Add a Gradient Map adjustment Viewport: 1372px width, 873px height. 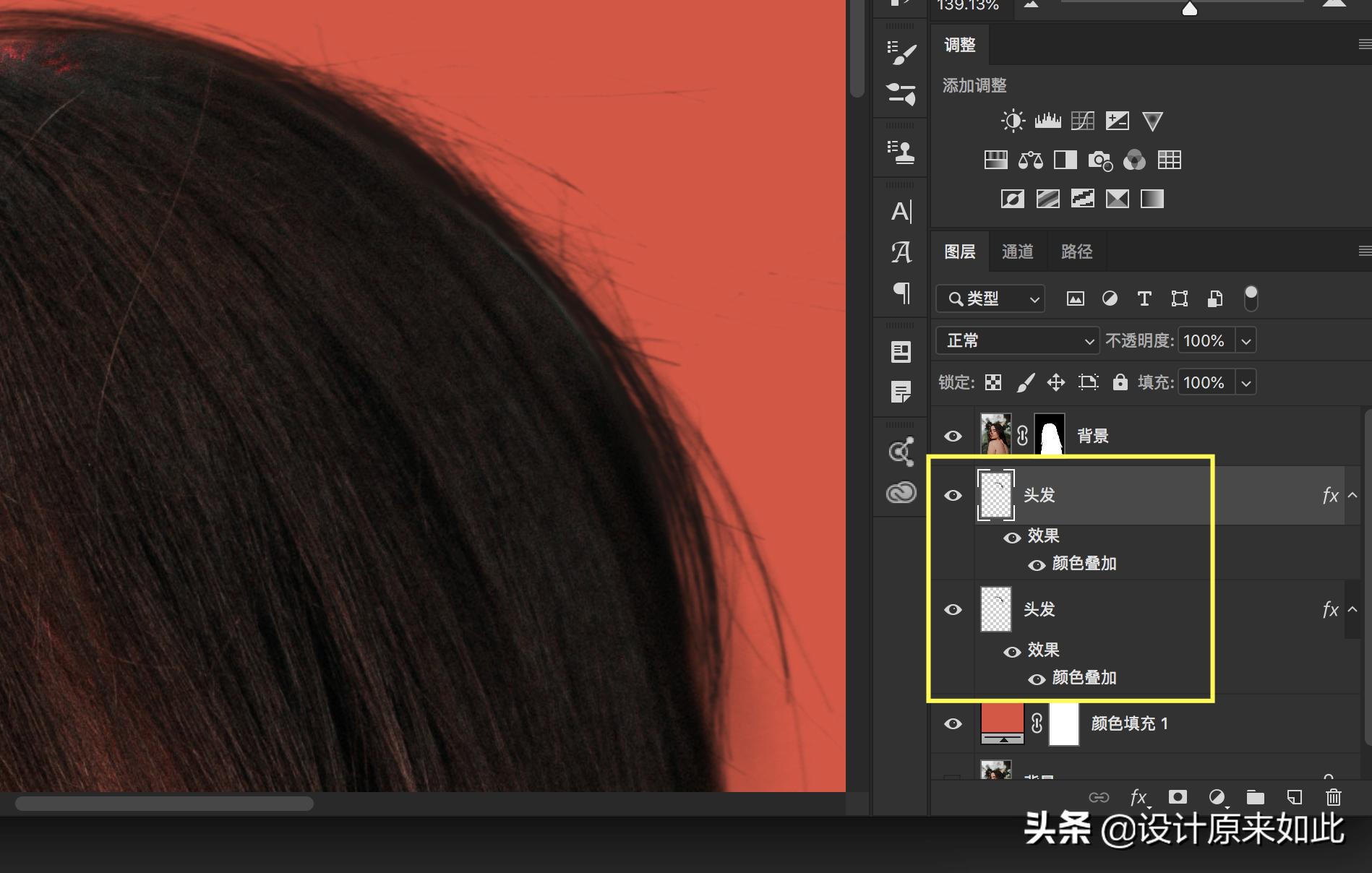pos(1152,199)
